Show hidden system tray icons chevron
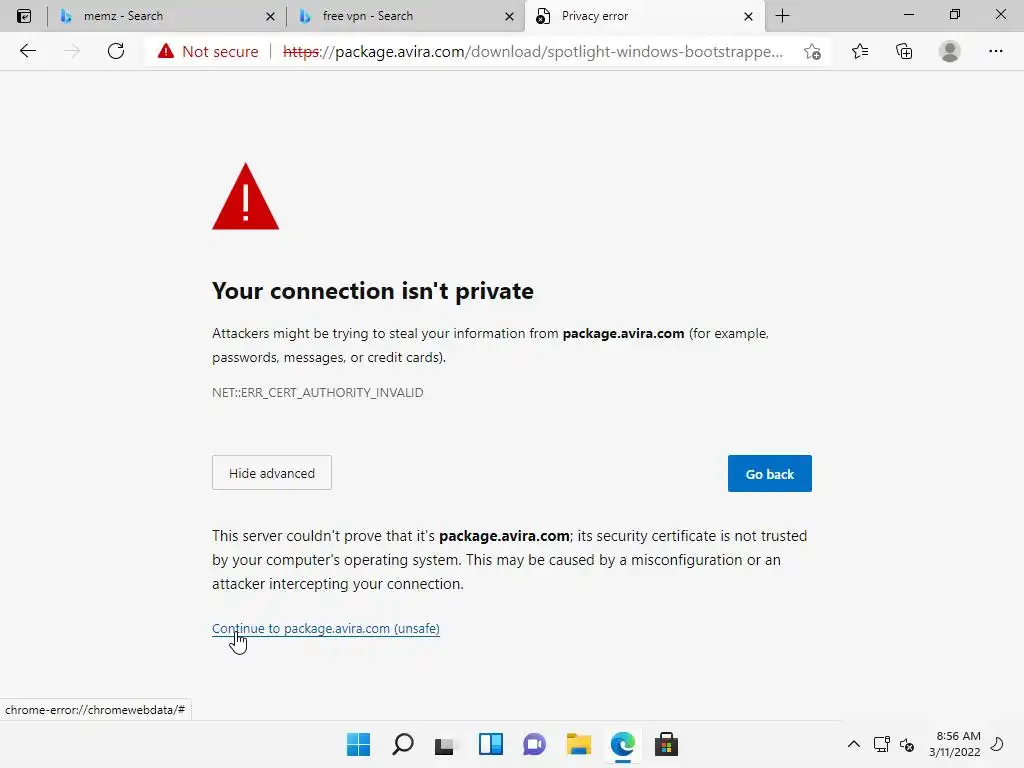The image size is (1024, 768). (853, 744)
